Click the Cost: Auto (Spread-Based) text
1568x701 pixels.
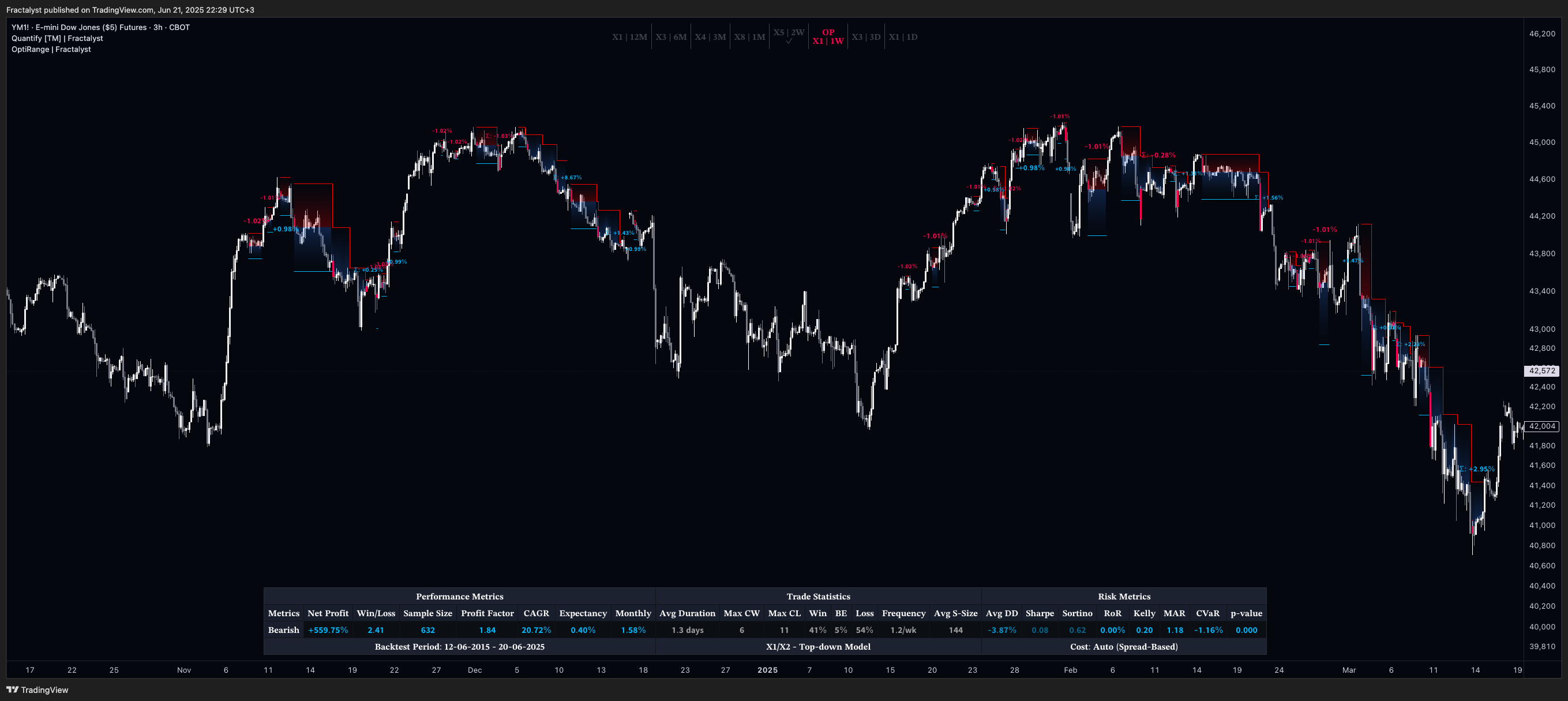1124,646
